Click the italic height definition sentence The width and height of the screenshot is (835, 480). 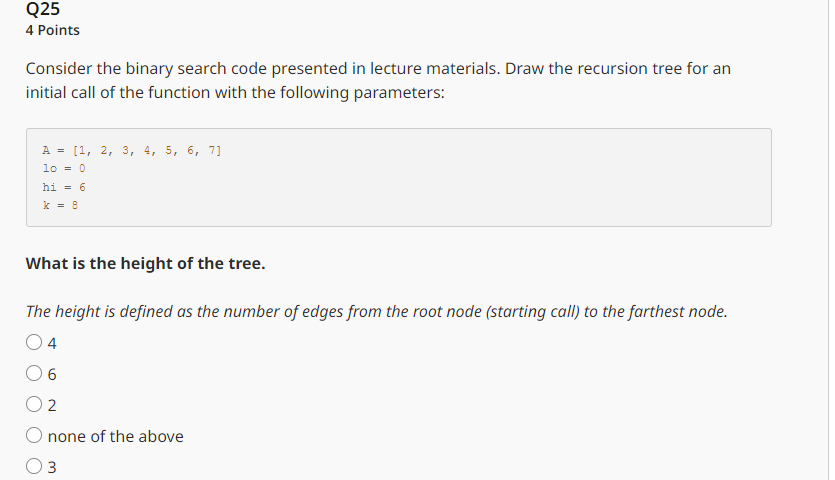click(x=376, y=311)
